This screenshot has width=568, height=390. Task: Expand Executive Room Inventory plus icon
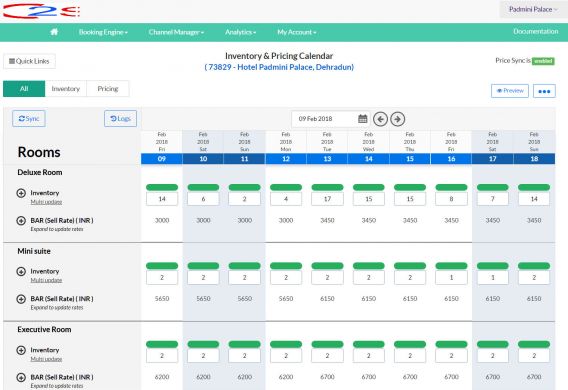pyautogui.click(x=21, y=350)
